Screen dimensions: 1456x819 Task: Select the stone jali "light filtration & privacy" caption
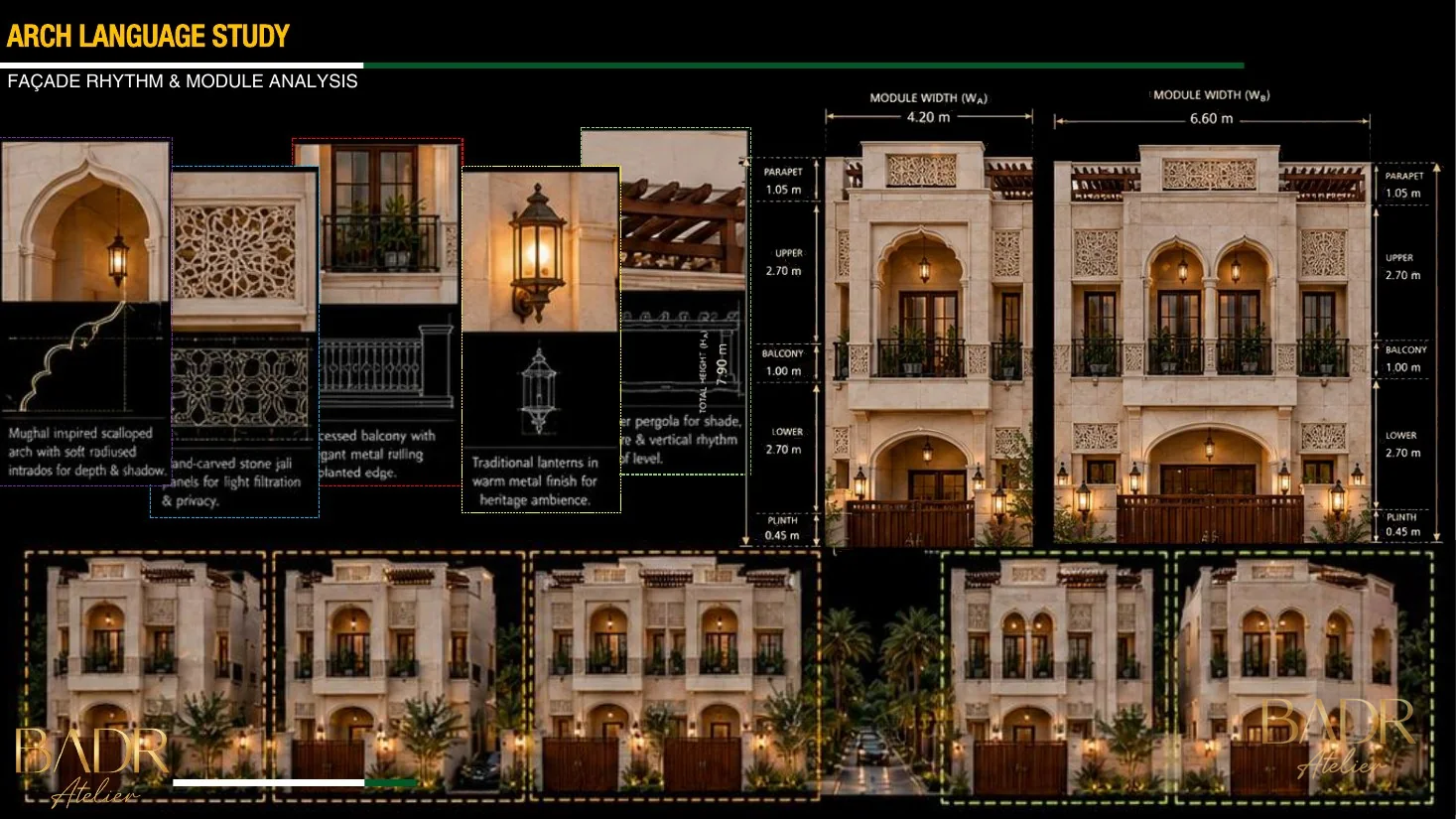232,481
